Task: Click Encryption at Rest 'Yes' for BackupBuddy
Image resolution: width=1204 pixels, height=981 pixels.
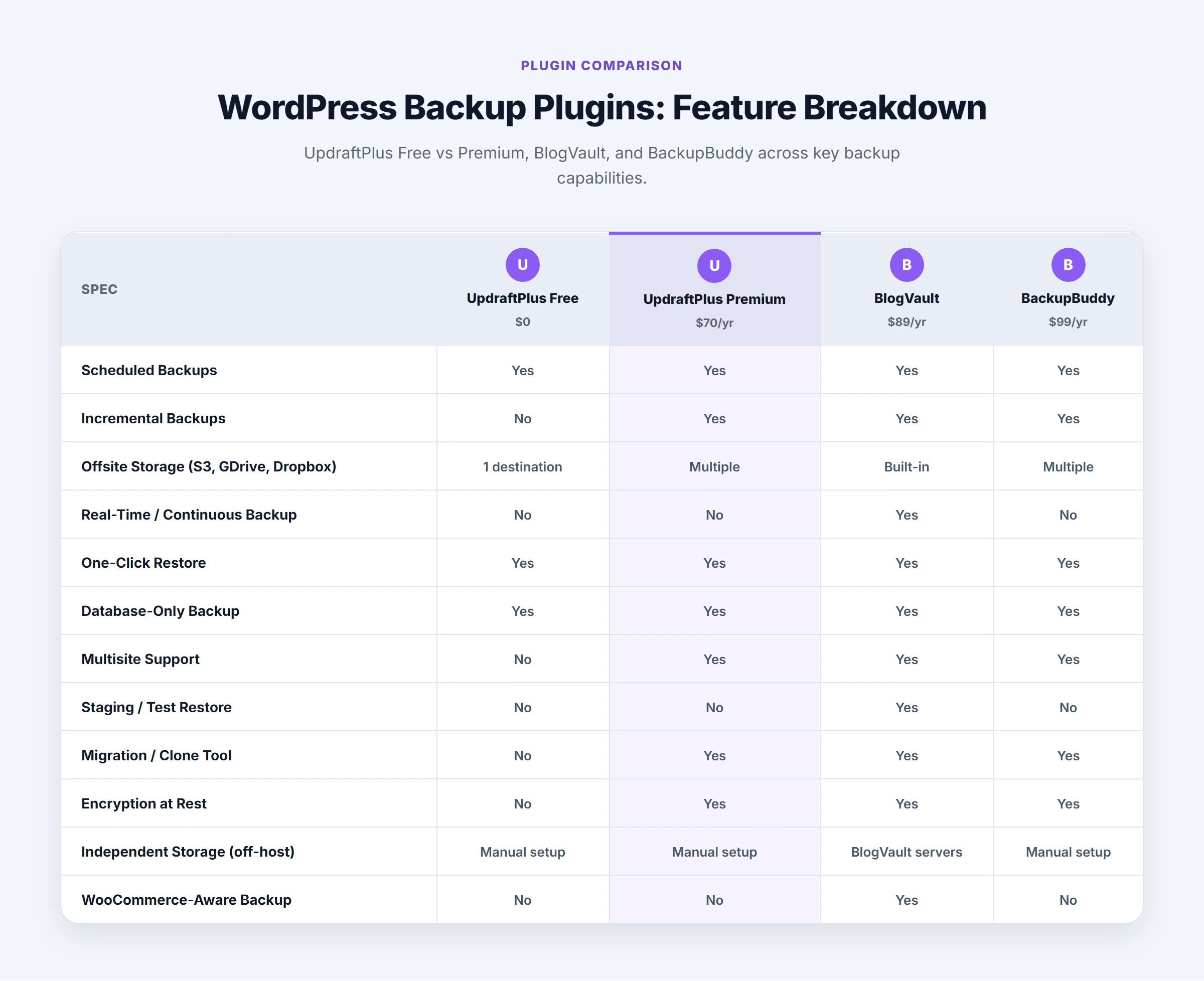Action: click(x=1068, y=804)
